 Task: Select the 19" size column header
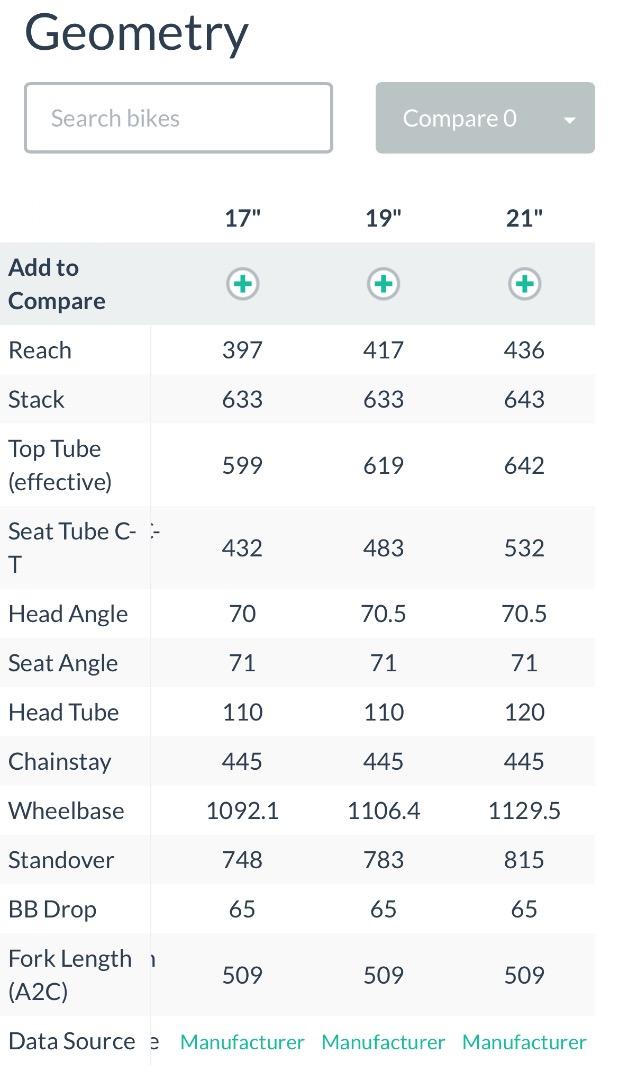tap(384, 218)
